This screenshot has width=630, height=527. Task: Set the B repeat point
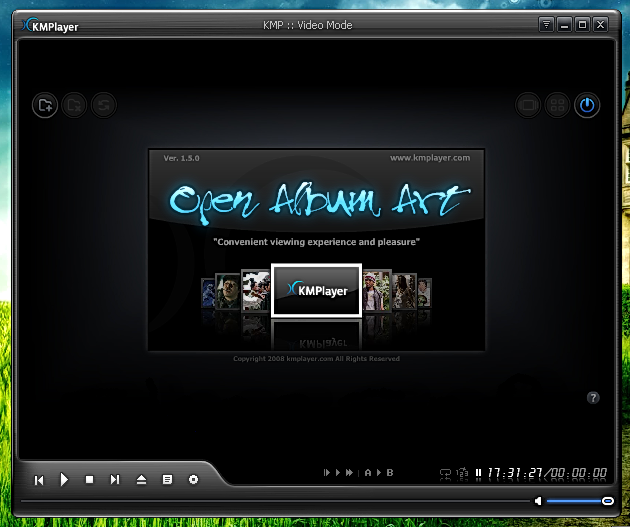point(390,473)
